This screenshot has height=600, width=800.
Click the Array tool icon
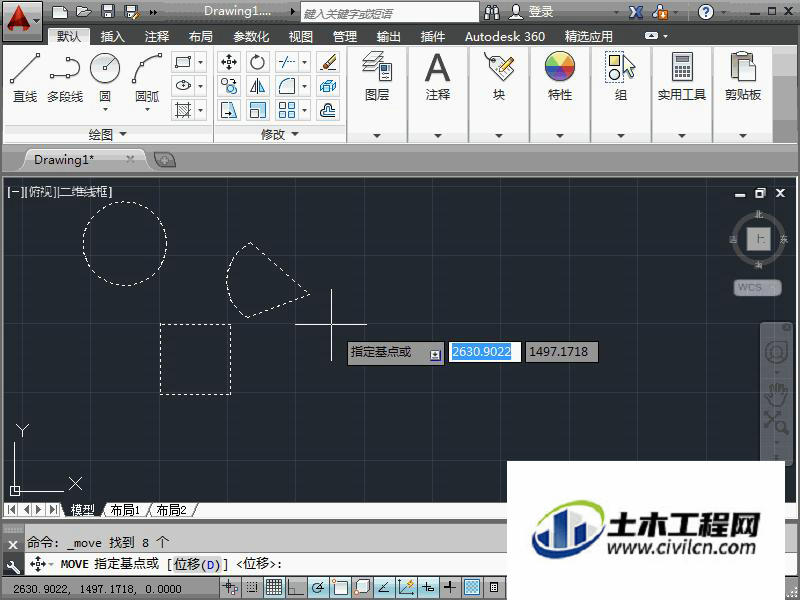(x=287, y=110)
